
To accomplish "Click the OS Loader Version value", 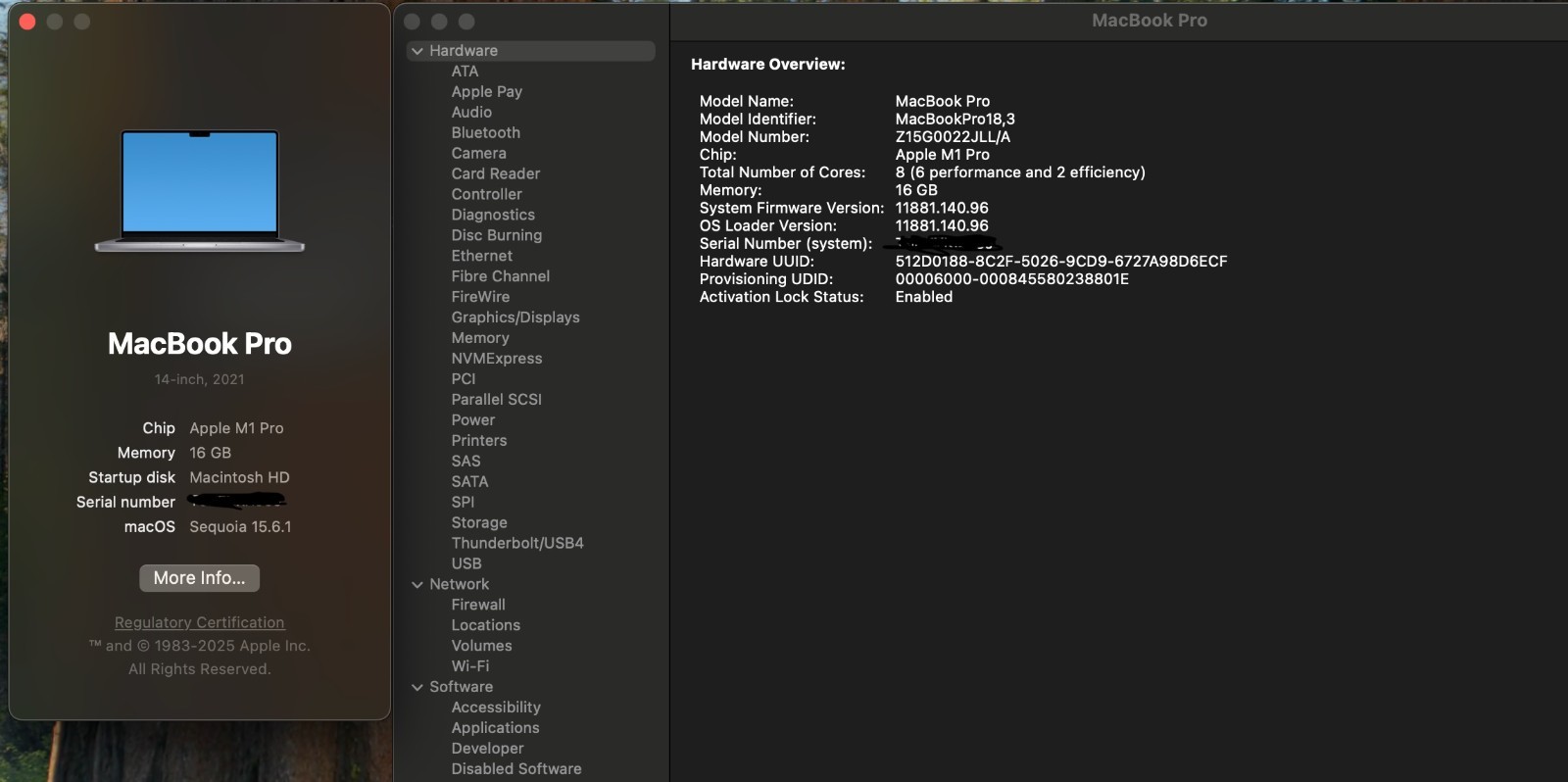I will point(942,225).
